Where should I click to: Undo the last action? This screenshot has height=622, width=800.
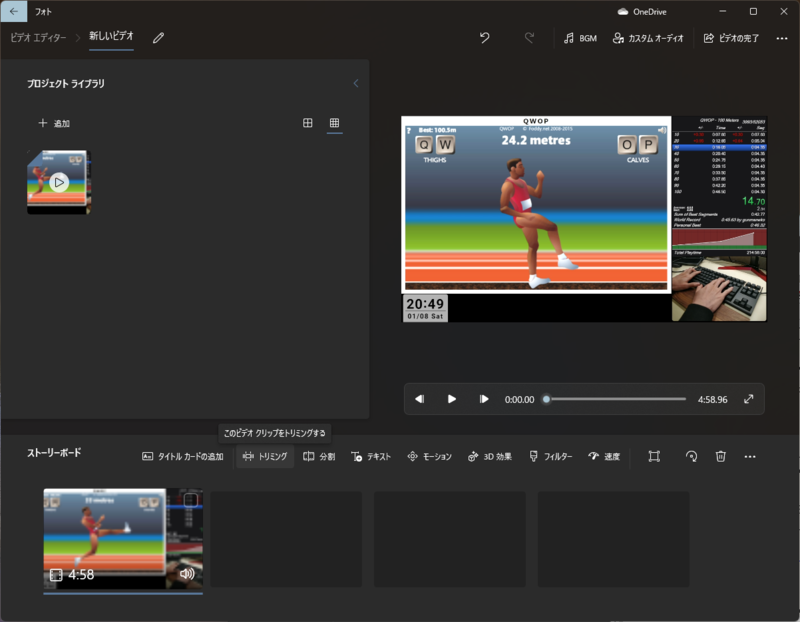click(x=484, y=38)
